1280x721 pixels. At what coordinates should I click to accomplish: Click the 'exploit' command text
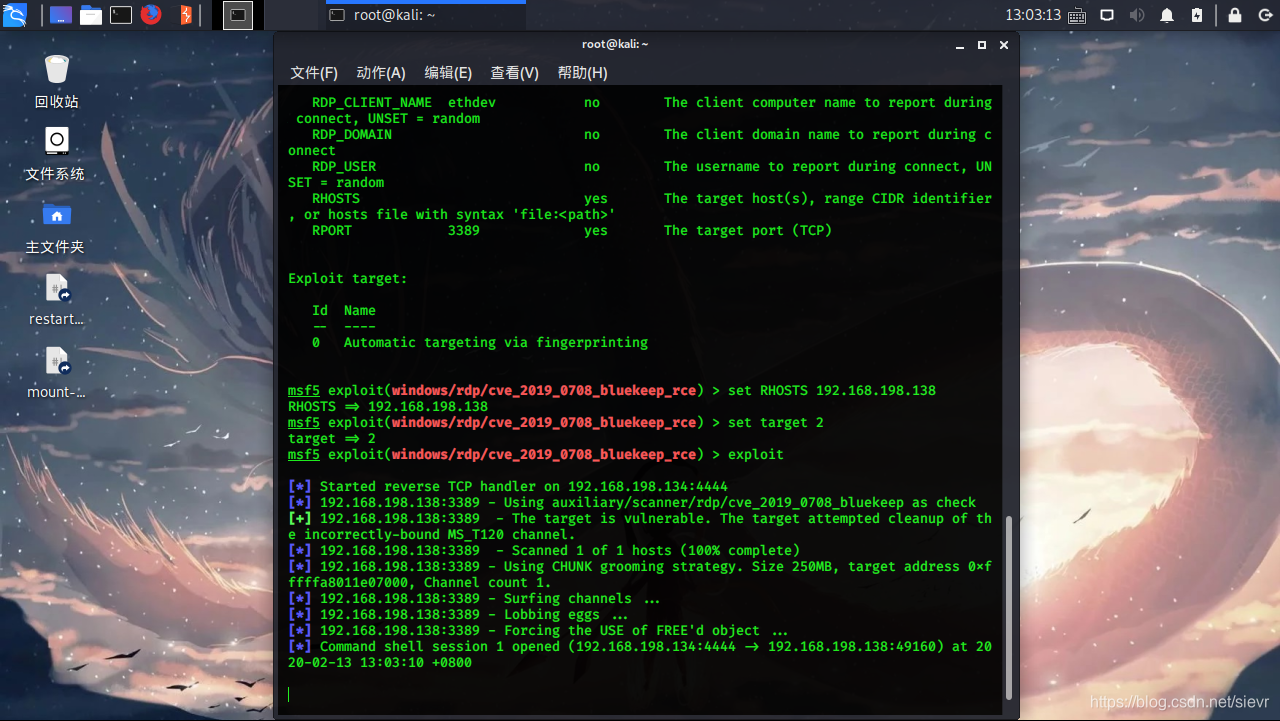tap(756, 454)
